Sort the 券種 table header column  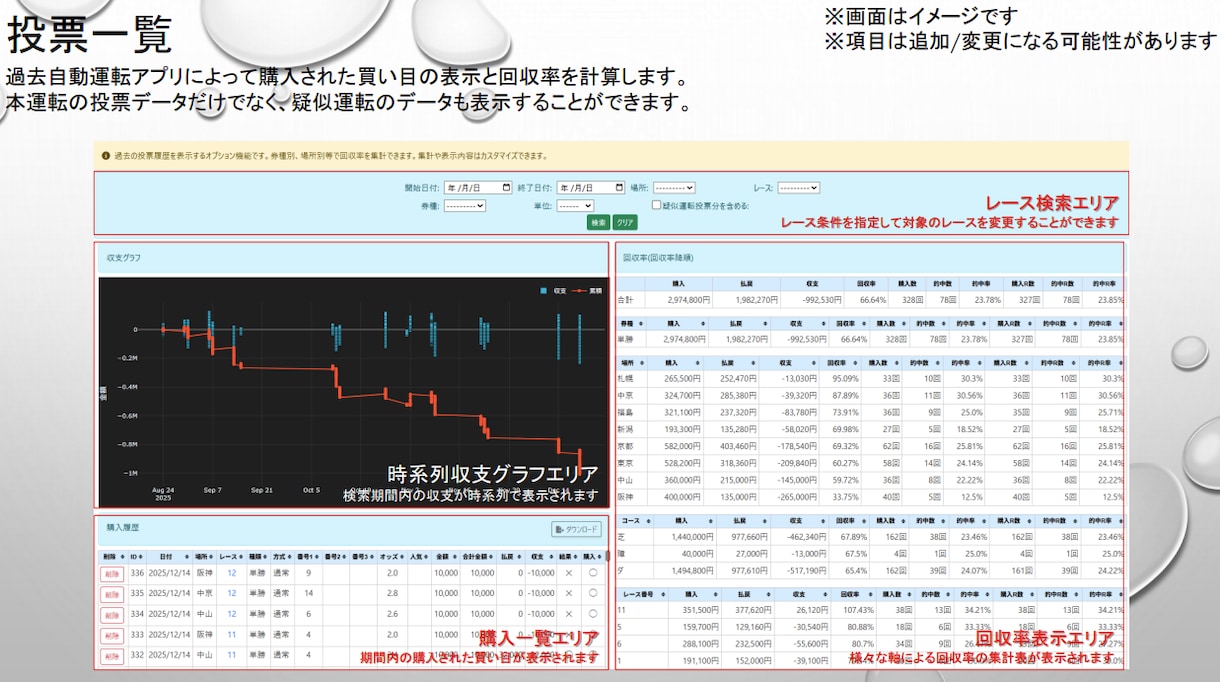coord(632,323)
